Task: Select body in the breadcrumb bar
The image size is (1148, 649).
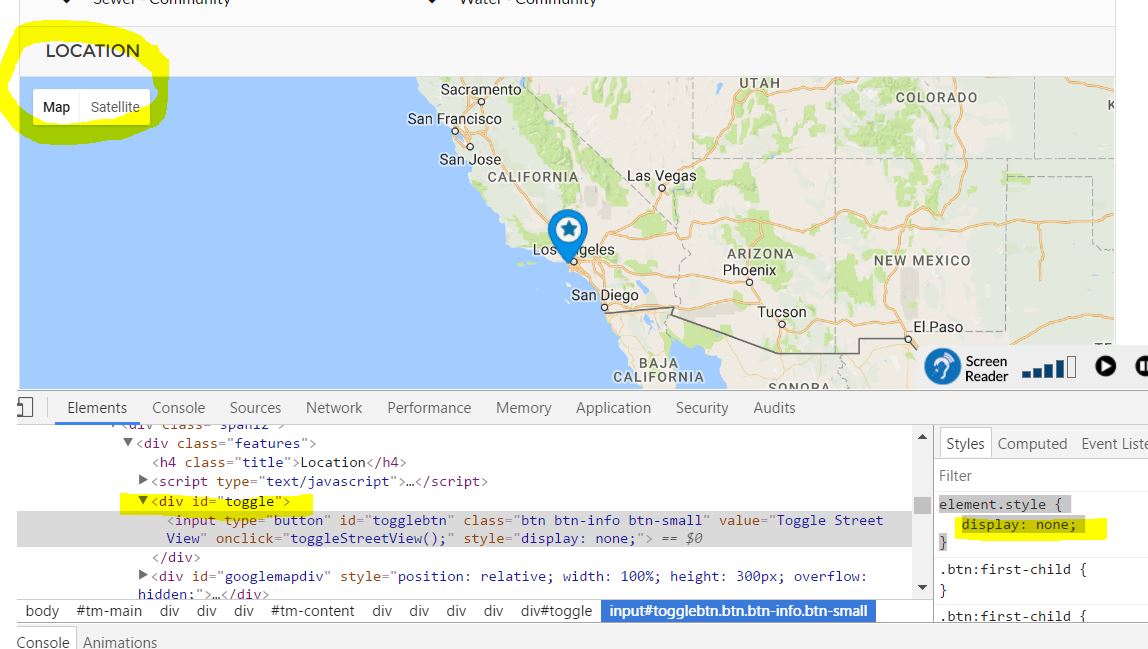Action: 42,611
